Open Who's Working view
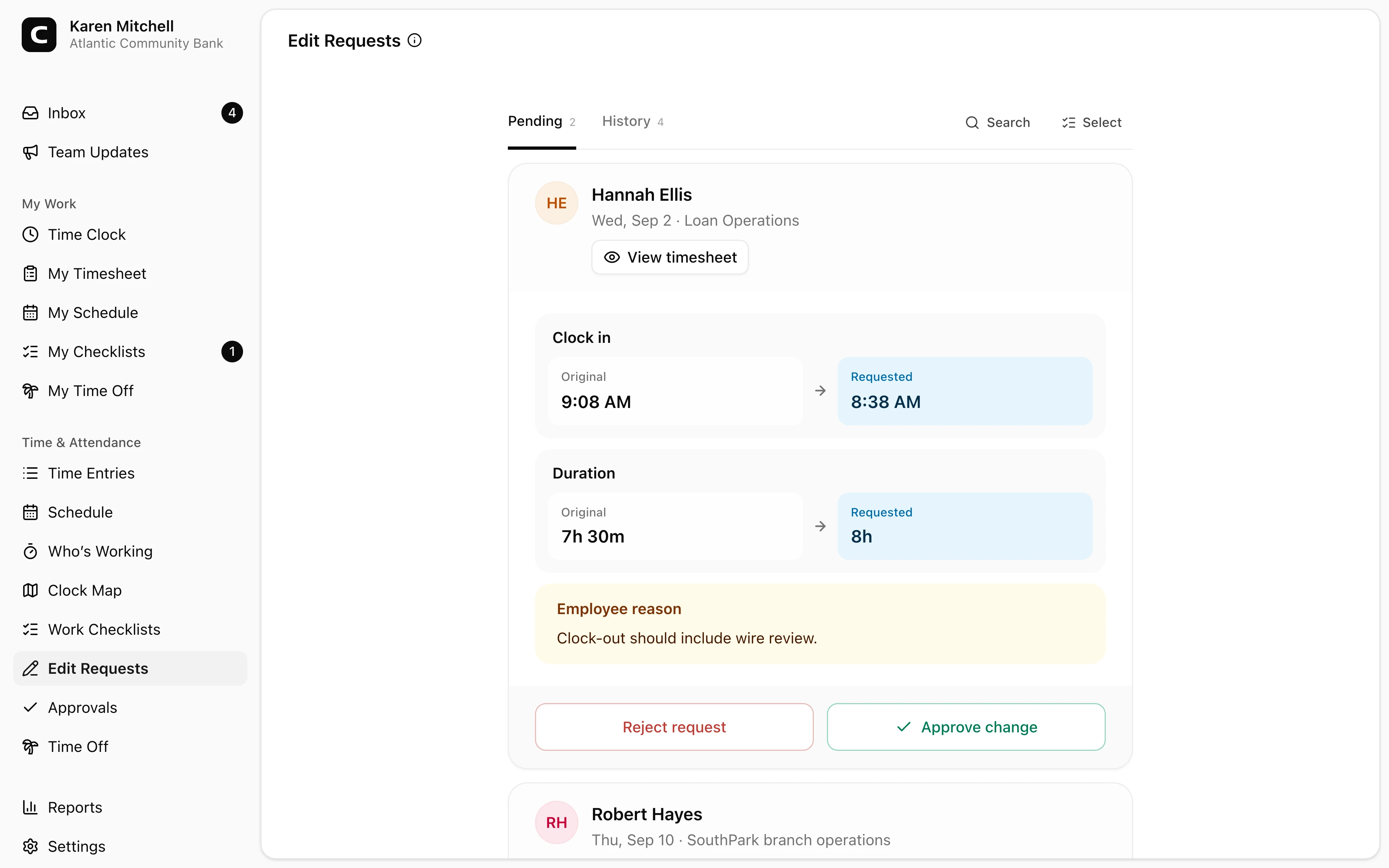The image size is (1389, 868). pos(130,552)
